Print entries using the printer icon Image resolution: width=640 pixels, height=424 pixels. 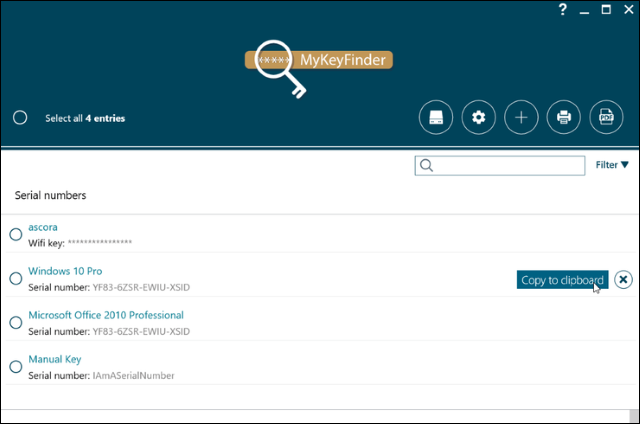click(564, 118)
